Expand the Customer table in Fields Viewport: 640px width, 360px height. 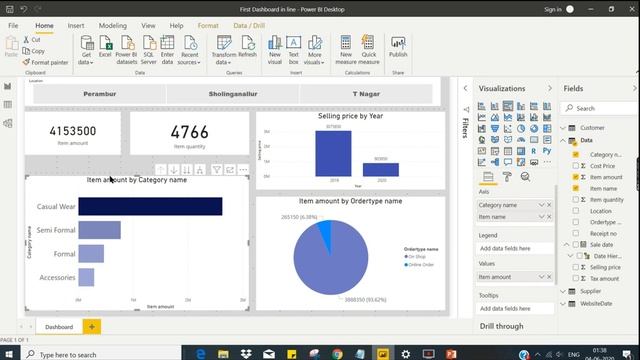point(563,128)
